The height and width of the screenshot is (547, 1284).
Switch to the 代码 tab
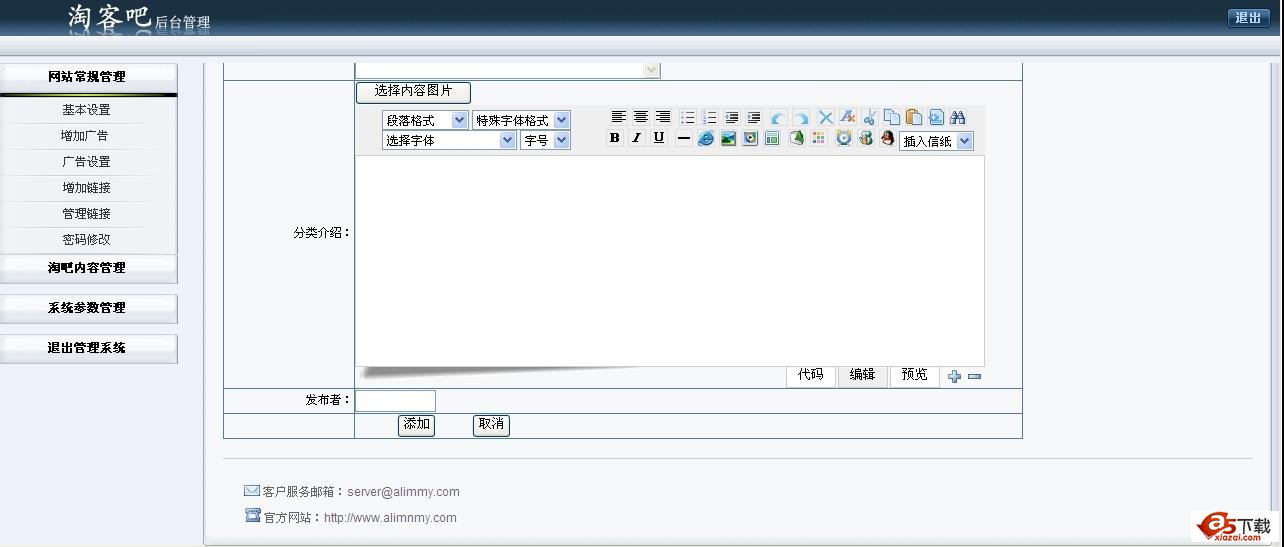[x=810, y=375]
